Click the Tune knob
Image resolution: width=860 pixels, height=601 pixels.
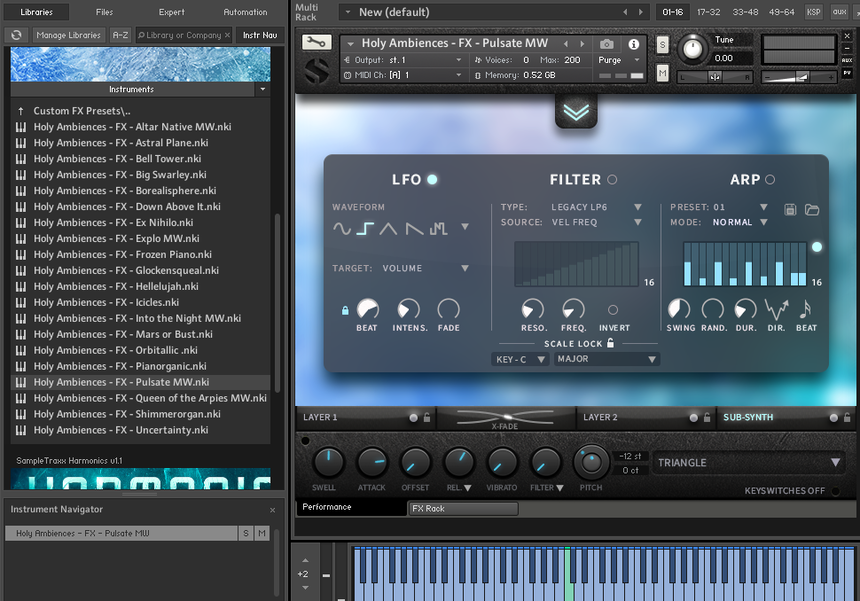tap(693, 49)
